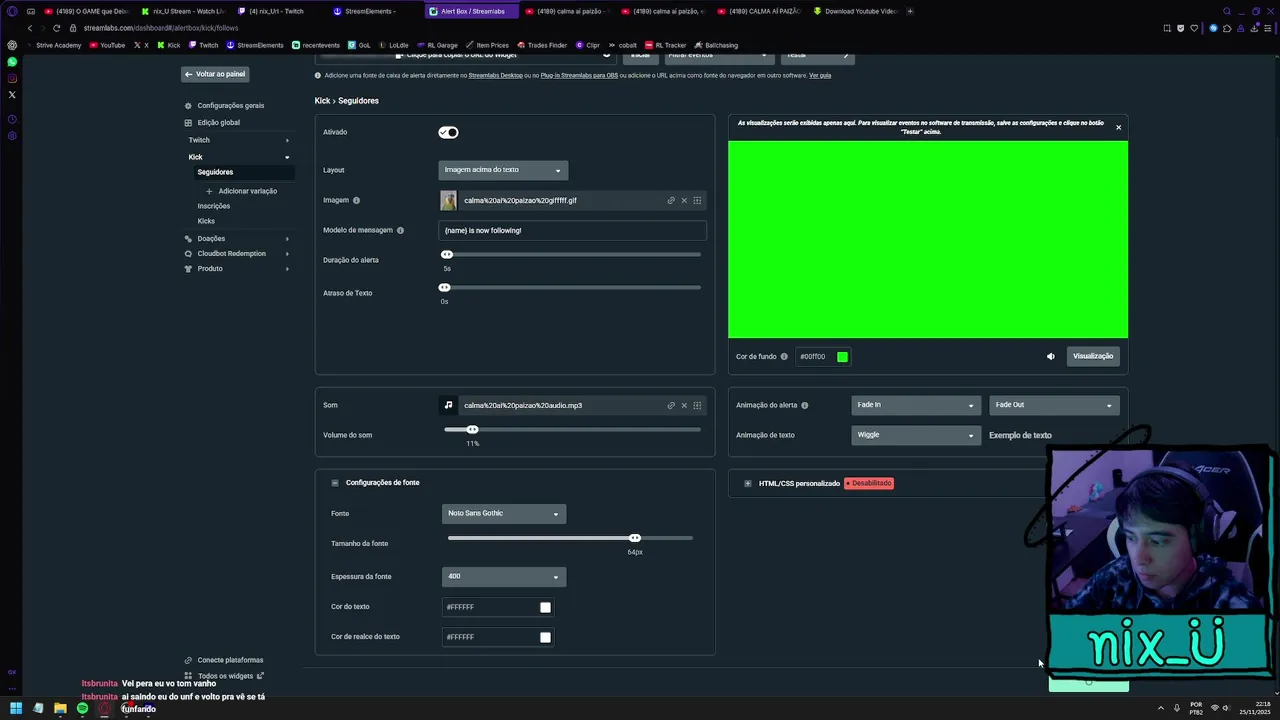Click browser back arrow
Viewport: 1280px width, 720px height.
pos(30,28)
